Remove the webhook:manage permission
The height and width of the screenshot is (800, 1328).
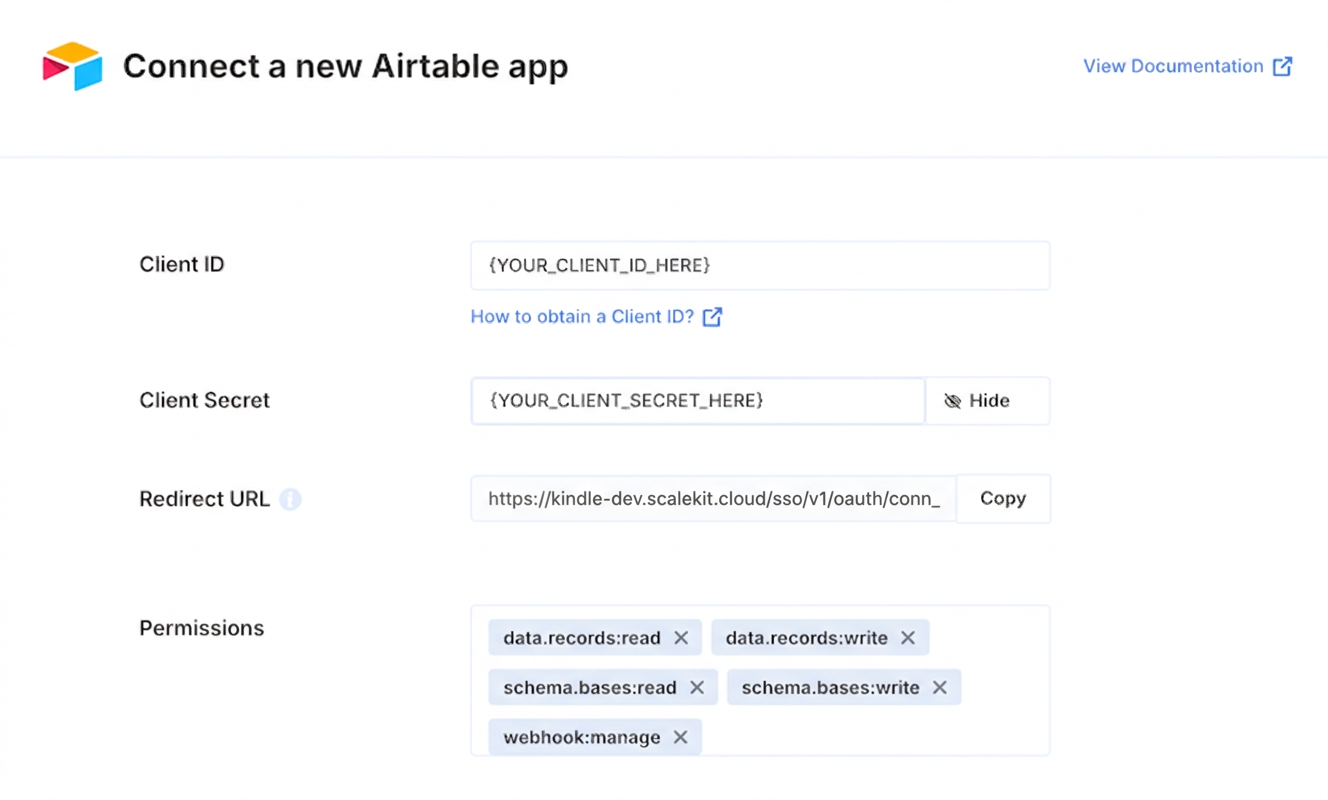coord(680,737)
